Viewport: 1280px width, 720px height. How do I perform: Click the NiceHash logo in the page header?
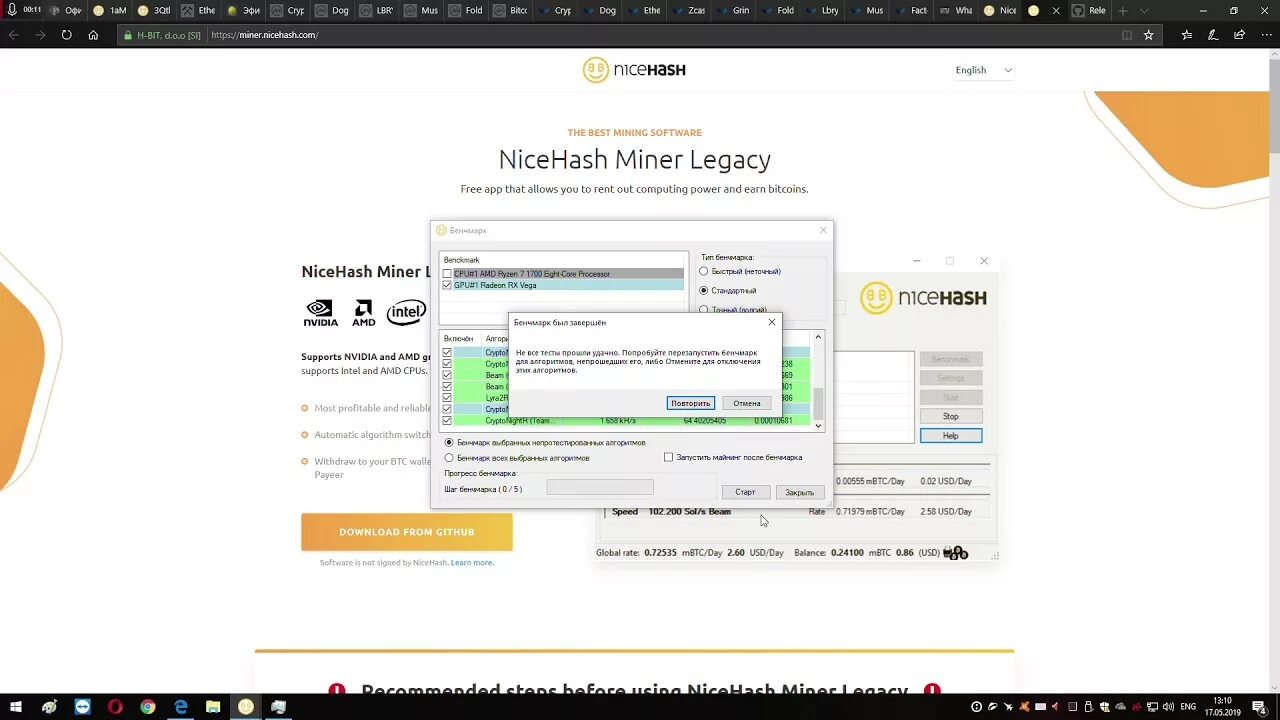pyautogui.click(x=634, y=70)
